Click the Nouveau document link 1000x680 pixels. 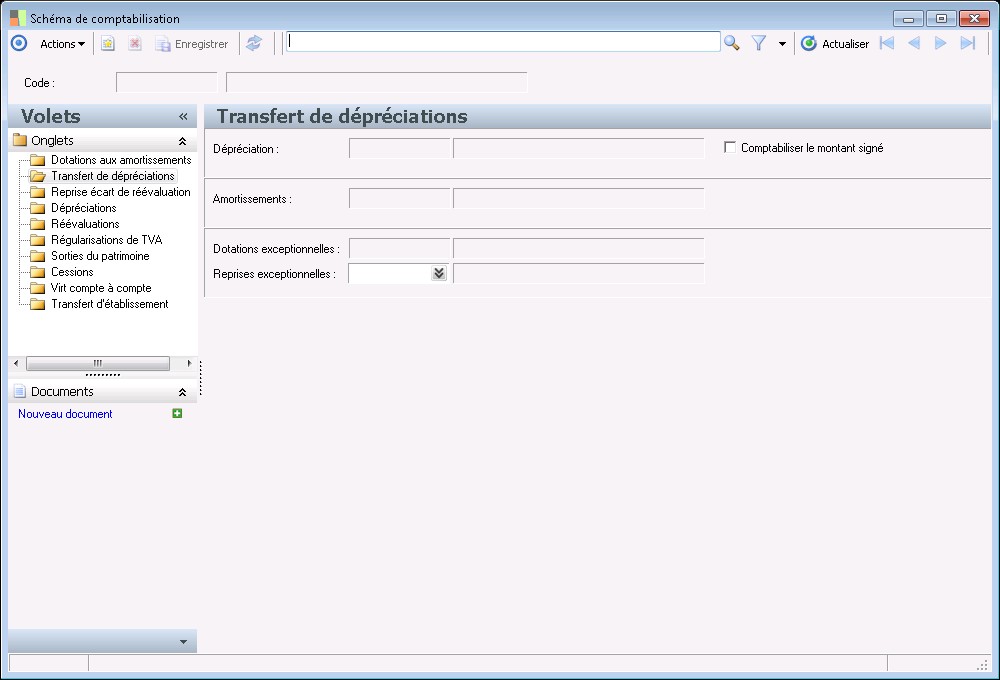[65, 414]
